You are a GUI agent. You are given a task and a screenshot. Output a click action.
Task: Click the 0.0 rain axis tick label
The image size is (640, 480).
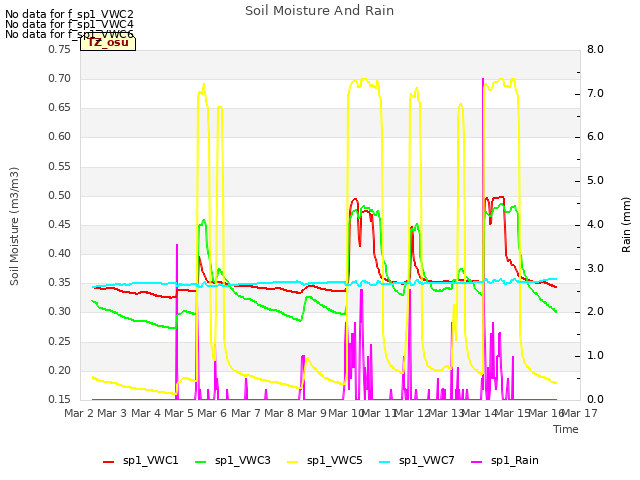pos(595,400)
